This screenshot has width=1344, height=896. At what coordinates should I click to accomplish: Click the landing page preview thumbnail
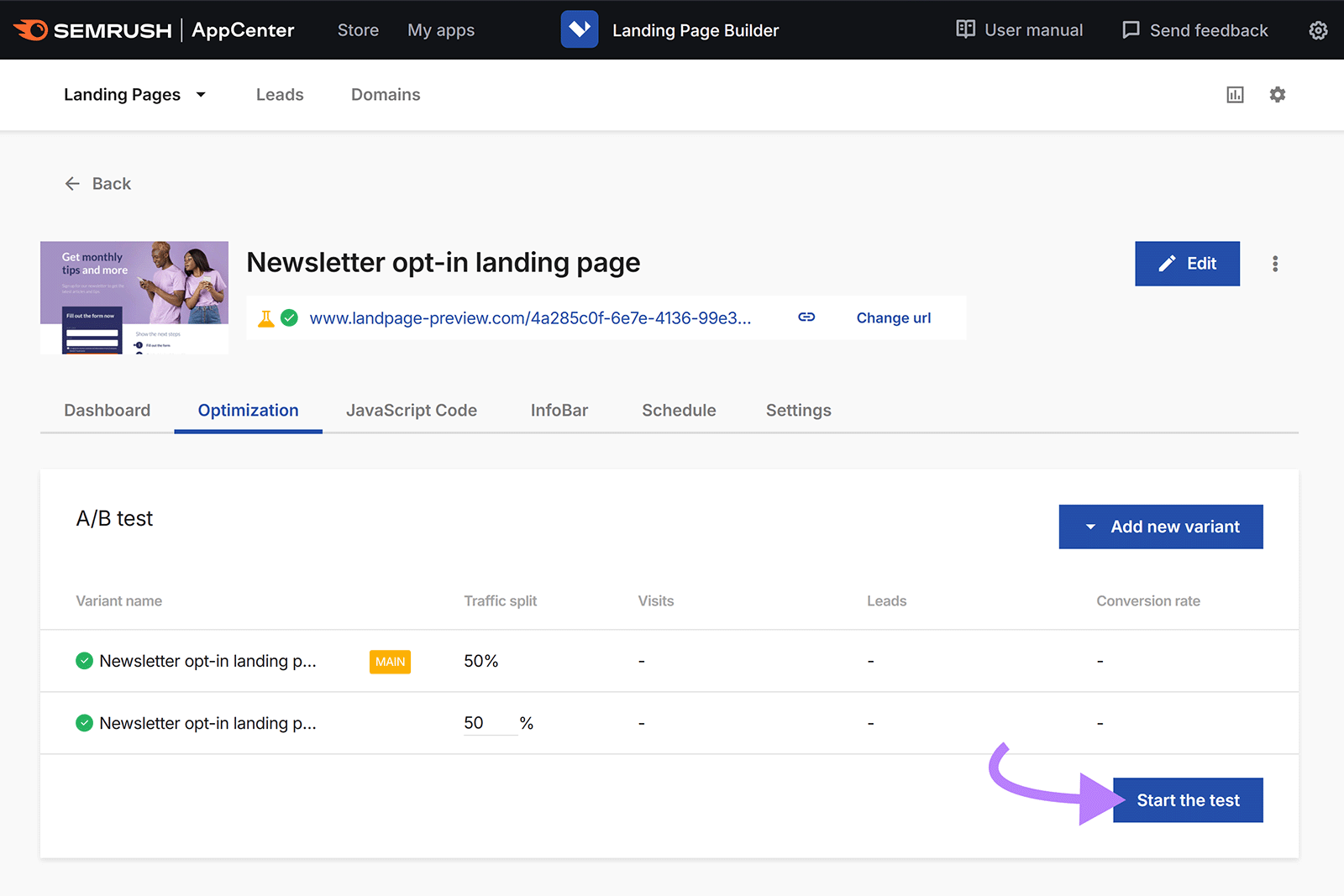[134, 297]
